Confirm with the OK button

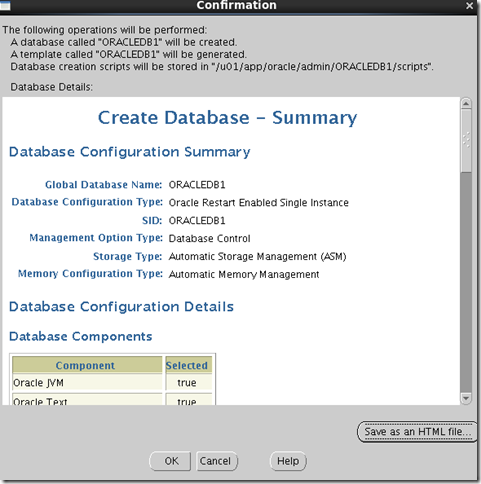click(x=170, y=461)
